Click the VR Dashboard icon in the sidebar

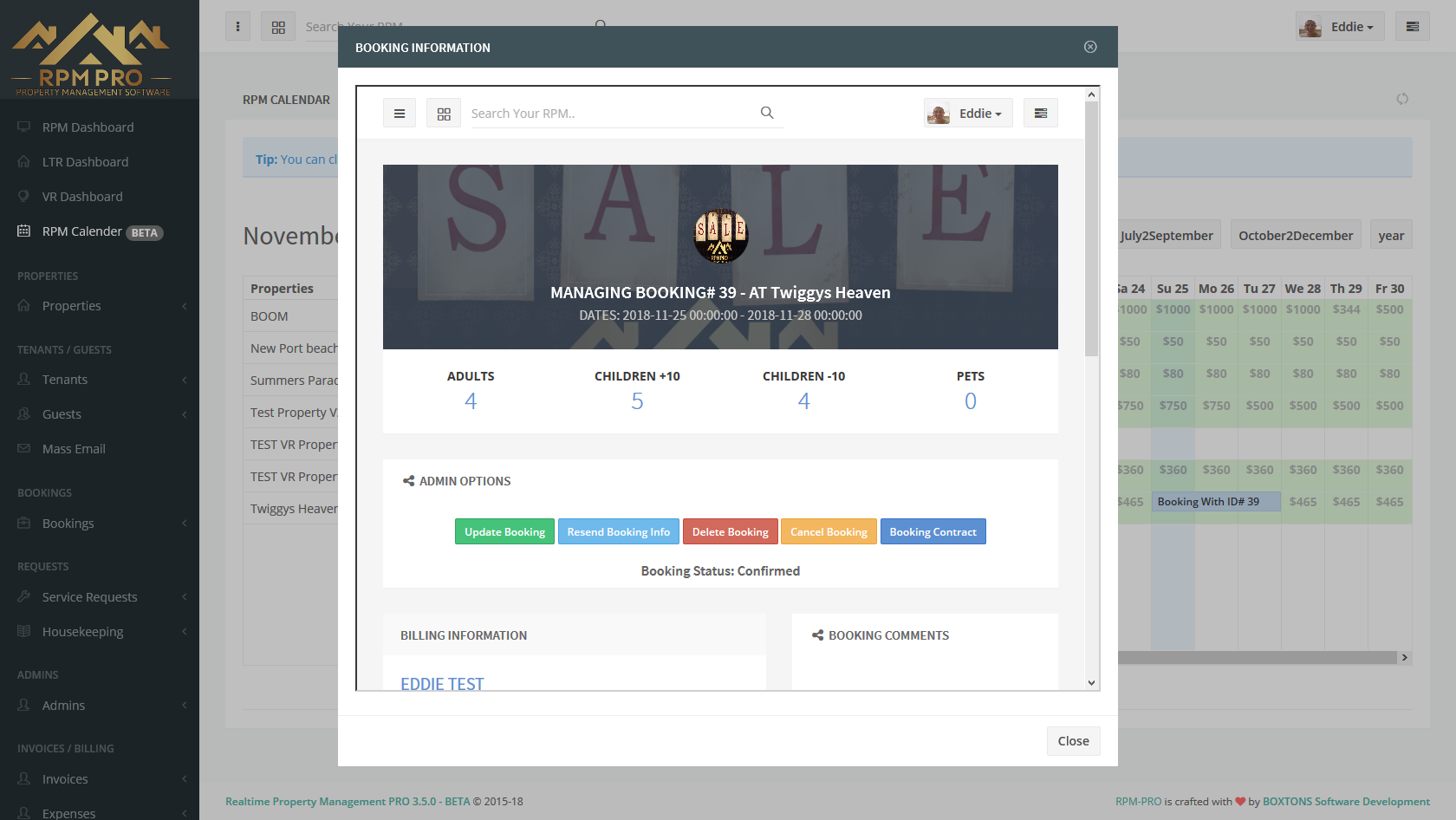coord(24,197)
